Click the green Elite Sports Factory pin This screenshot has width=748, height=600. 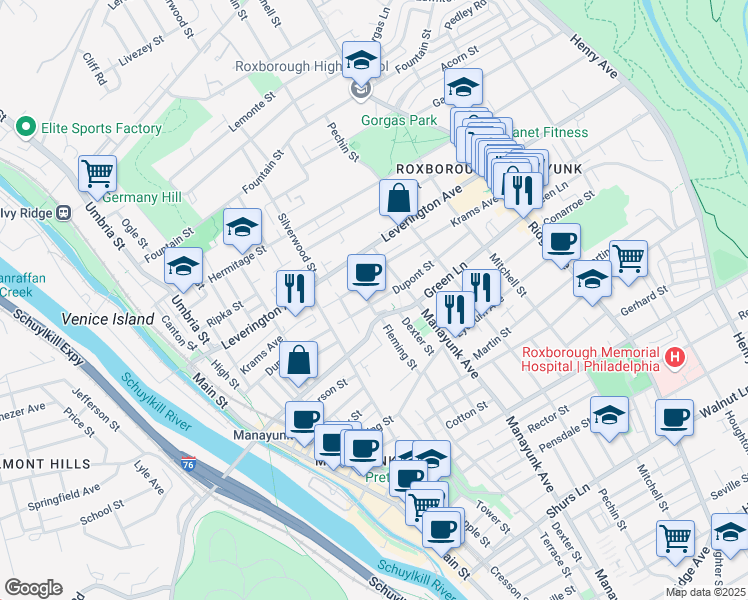(26, 127)
